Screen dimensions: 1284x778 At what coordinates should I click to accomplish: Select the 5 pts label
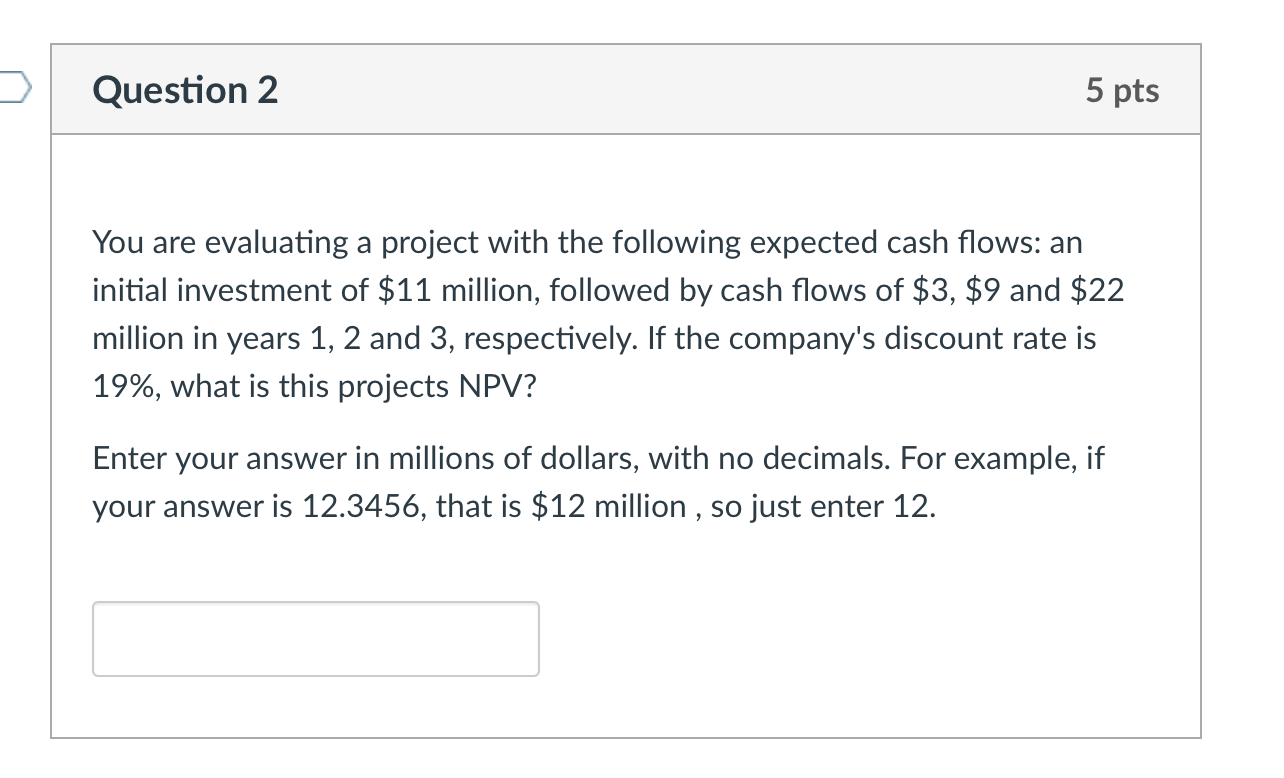(x=1124, y=89)
